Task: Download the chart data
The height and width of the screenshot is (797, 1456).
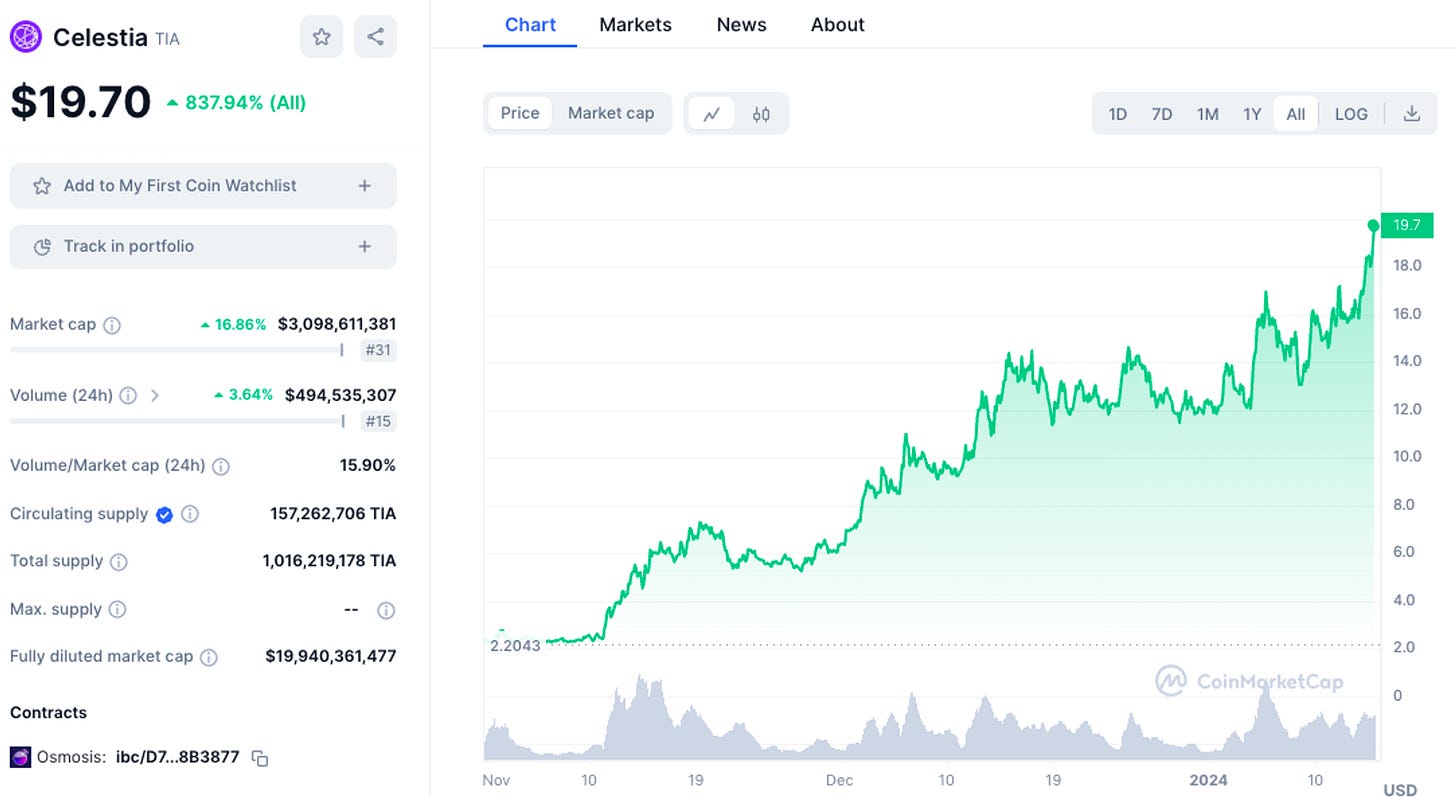Action: 1412,114
